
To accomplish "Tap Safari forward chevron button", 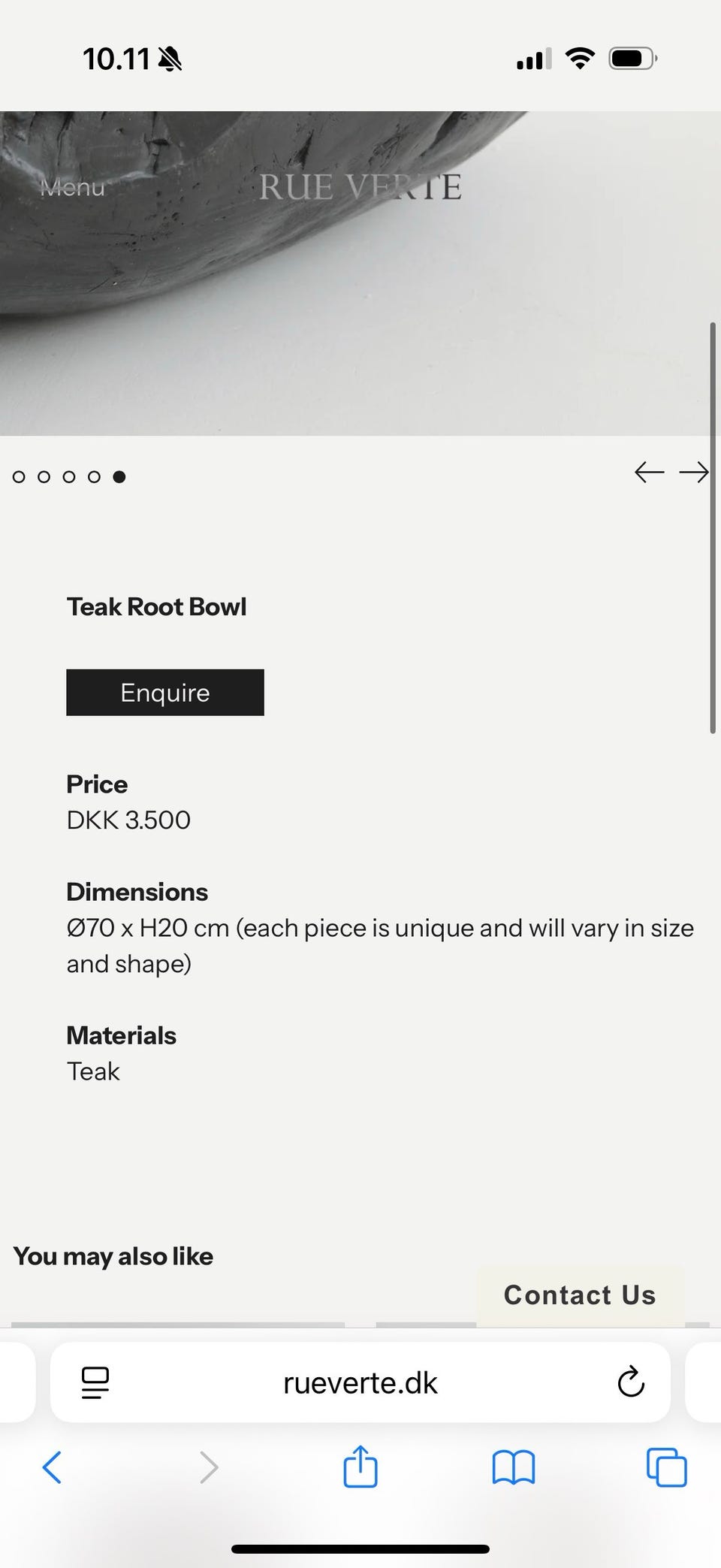I will click(x=208, y=1467).
